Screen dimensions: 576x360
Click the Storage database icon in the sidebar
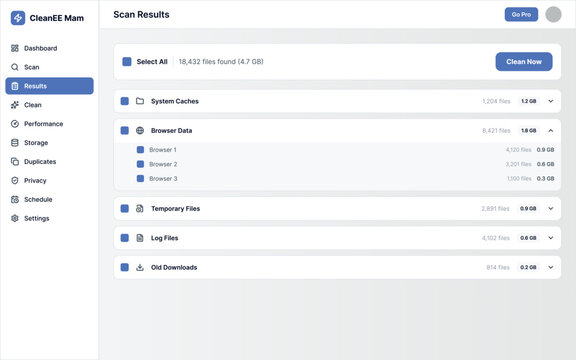pyautogui.click(x=15, y=143)
